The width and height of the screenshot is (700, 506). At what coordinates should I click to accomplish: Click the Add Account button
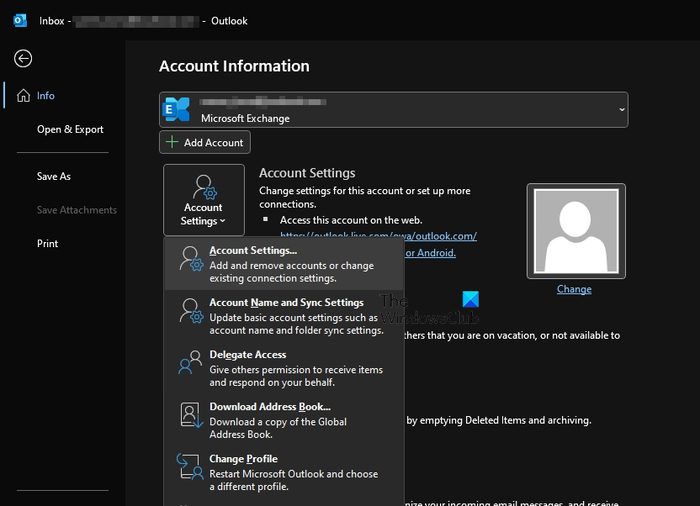205,143
